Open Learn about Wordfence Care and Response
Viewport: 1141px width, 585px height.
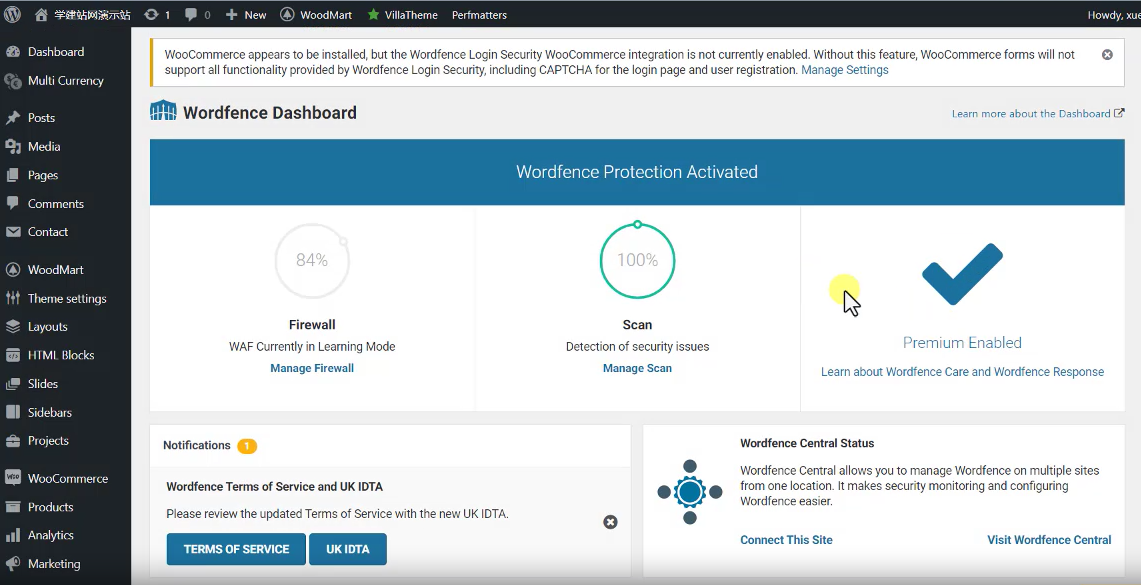click(962, 372)
